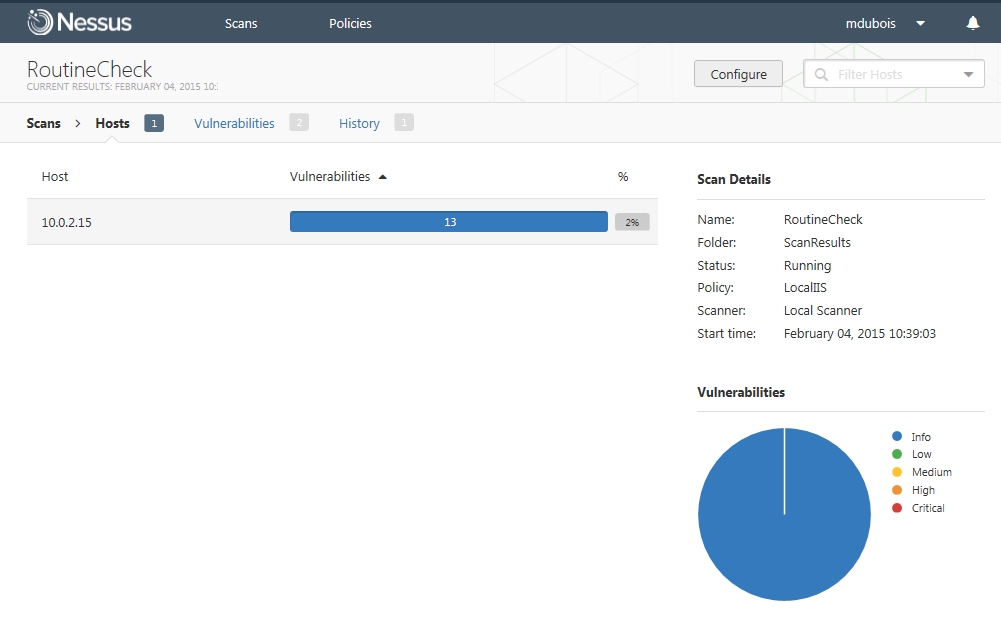The height and width of the screenshot is (635, 1001).
Task: Click the search magnifier in Filter Hosts
Action: pos(821,75)
